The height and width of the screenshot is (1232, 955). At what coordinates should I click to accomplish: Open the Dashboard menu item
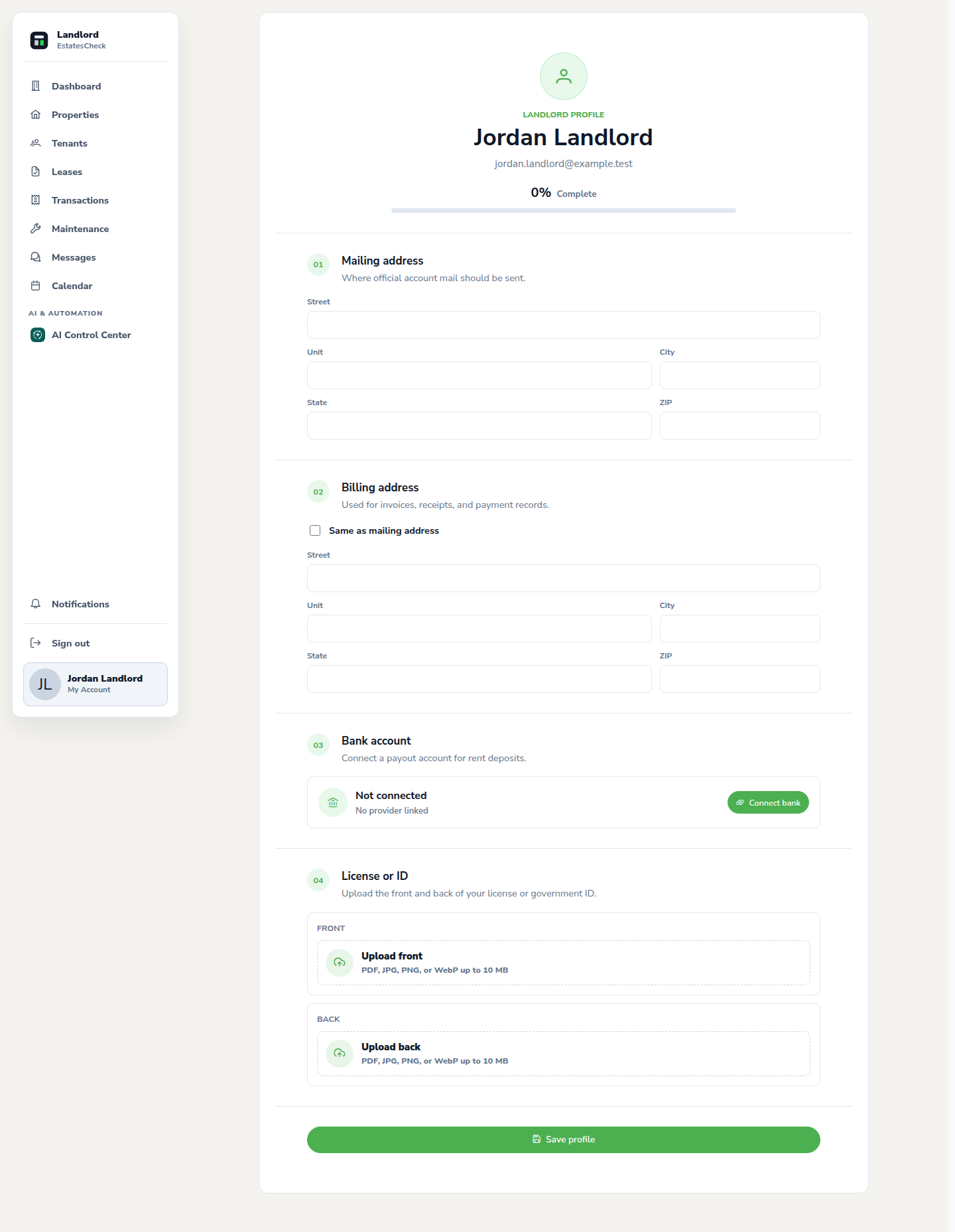pos(95,86)
